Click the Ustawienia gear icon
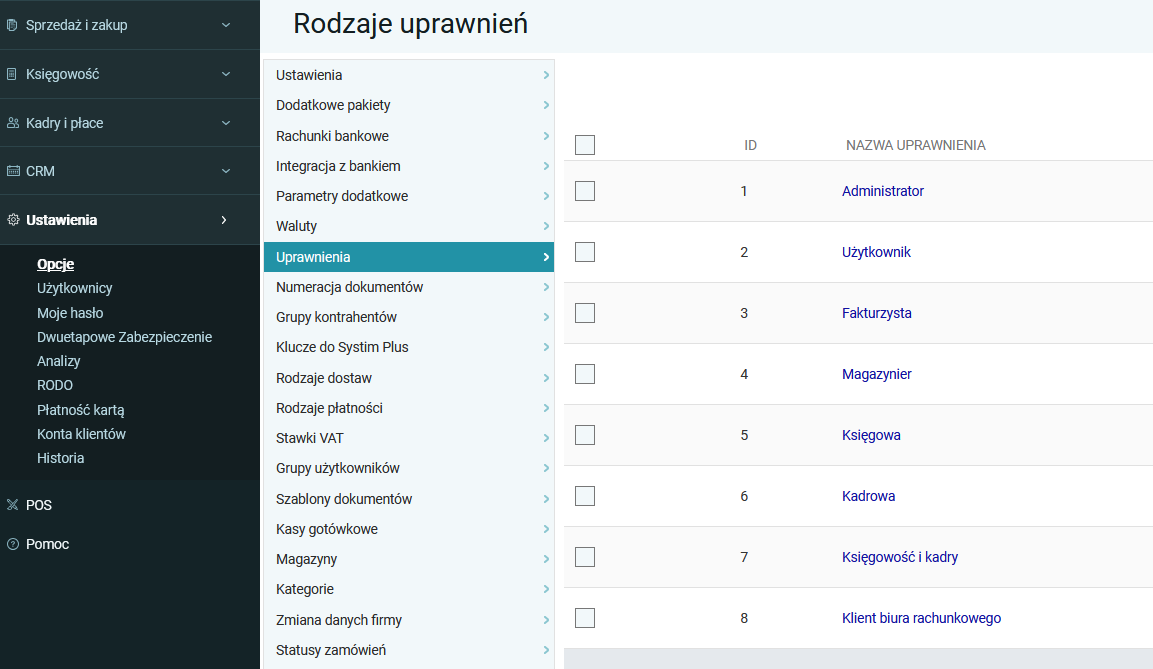Viewport: 1153px width, 669px height. [13, 220]
